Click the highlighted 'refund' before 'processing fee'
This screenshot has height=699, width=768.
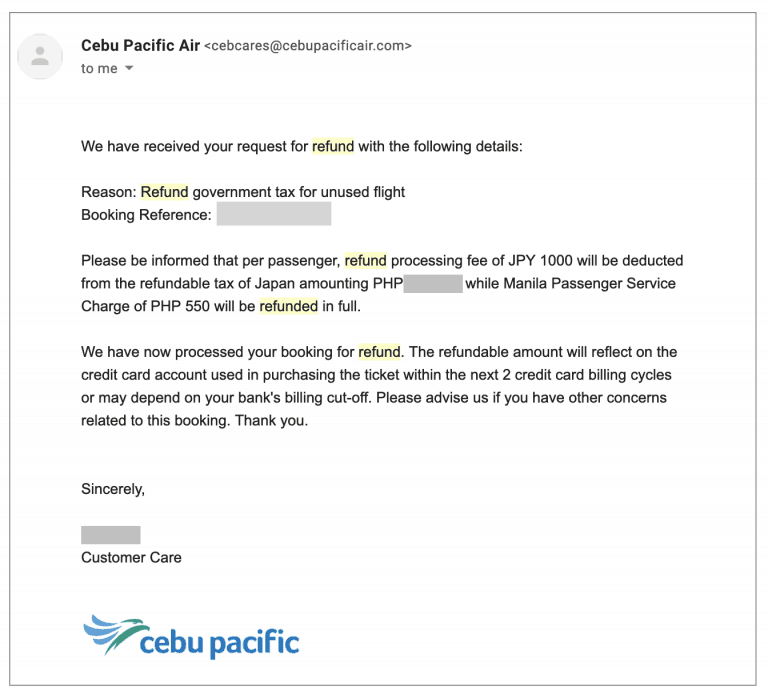(365, 261)
